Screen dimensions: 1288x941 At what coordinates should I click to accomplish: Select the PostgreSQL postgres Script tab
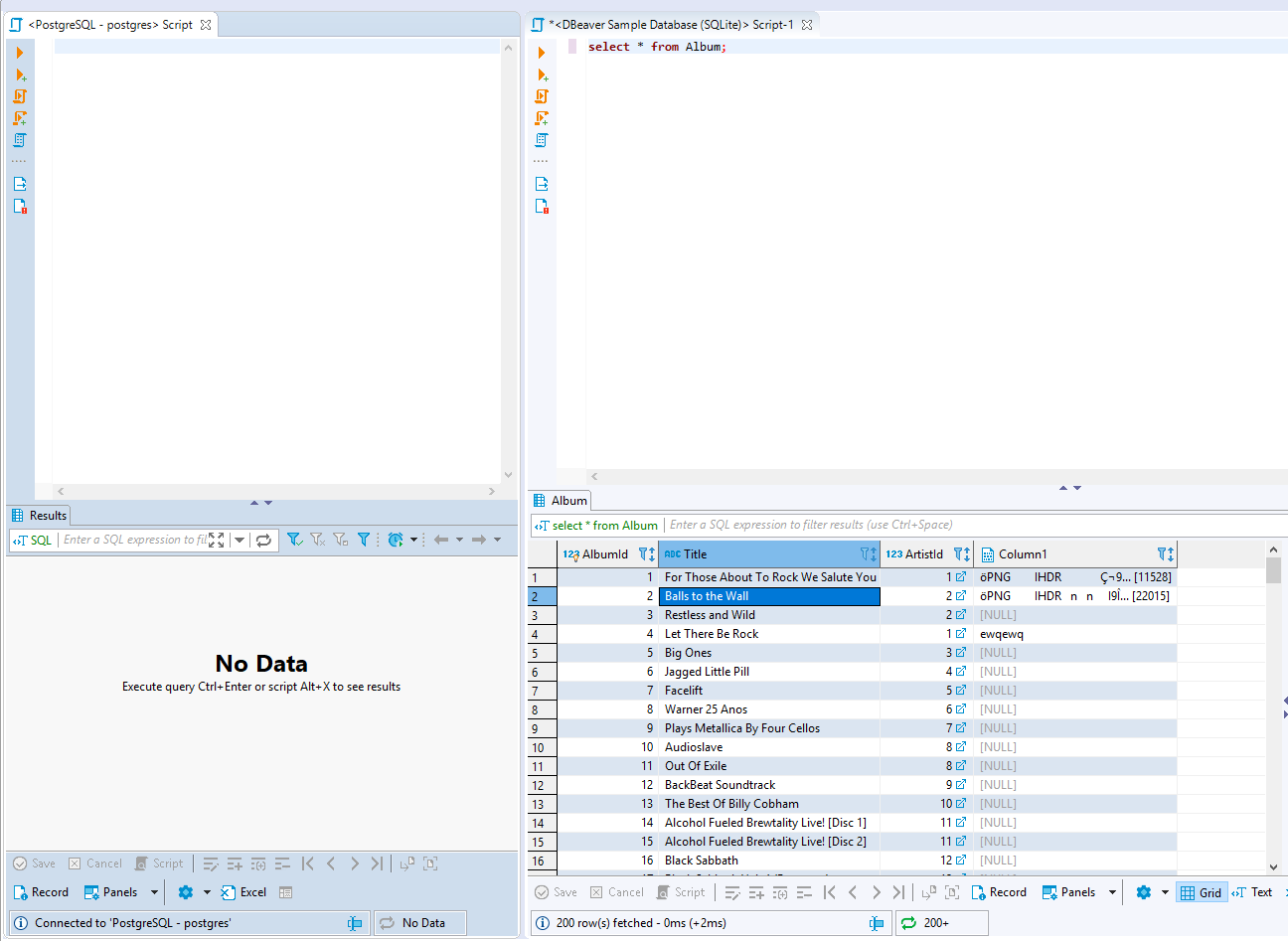pos(109,24)
